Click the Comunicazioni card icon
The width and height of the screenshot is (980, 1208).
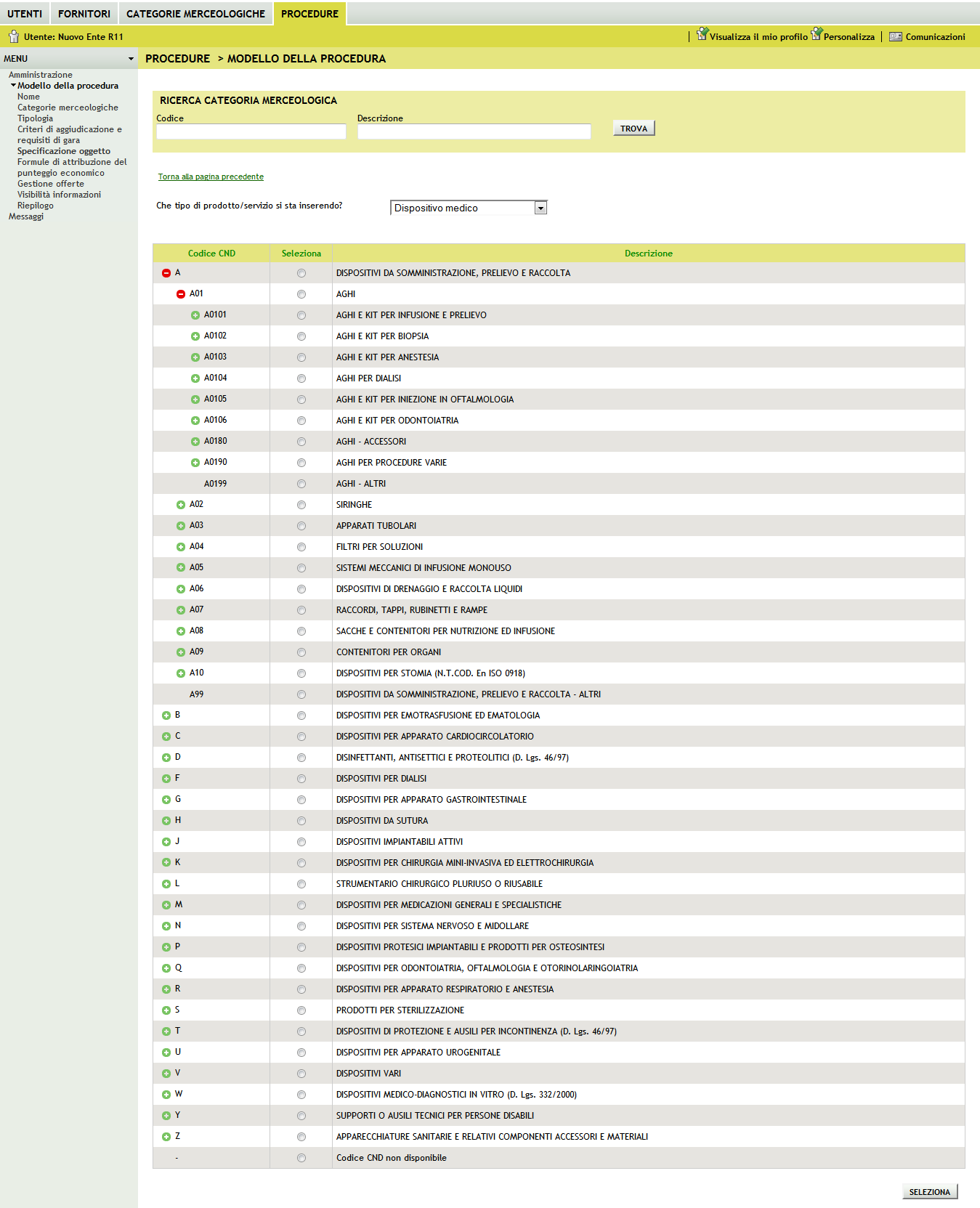pos(896,36)
